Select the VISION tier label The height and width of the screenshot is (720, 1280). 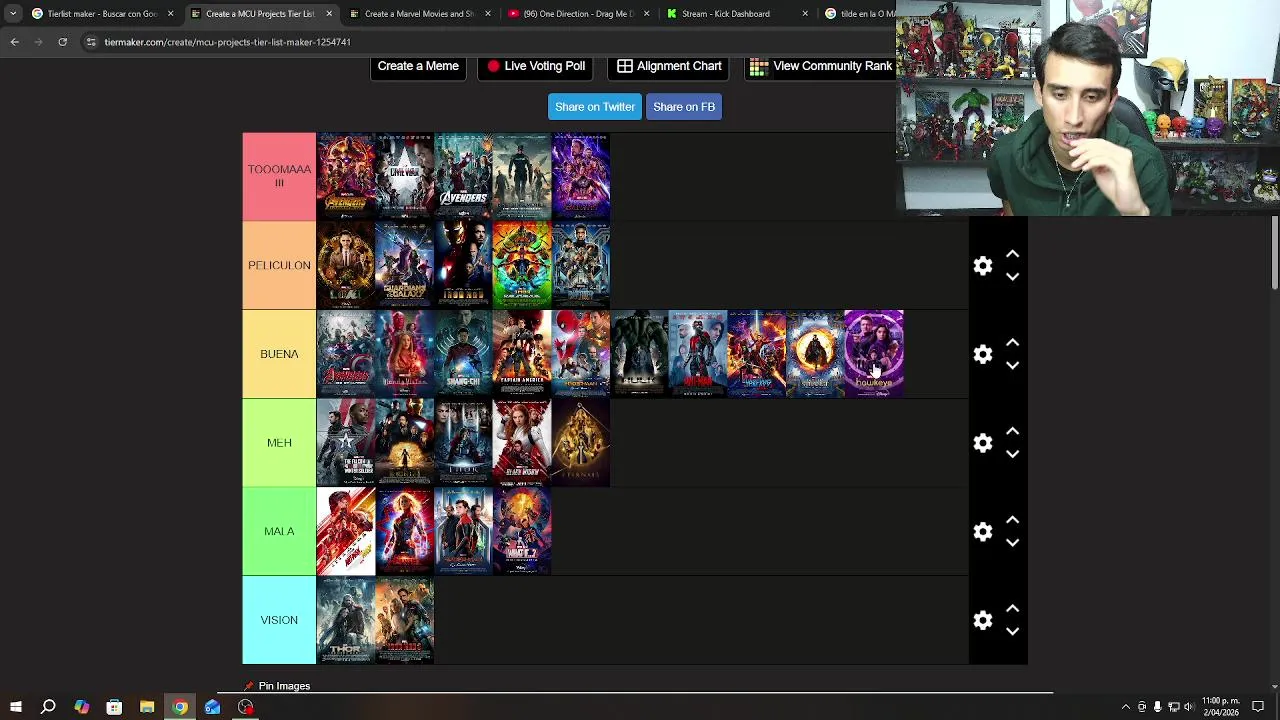tap(279, 620)
